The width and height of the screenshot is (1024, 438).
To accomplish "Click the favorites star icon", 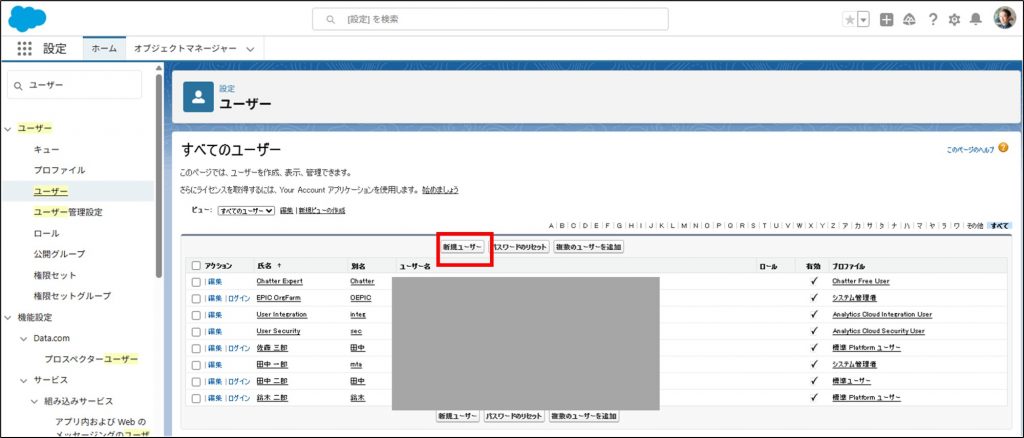I will pos(849,20).
